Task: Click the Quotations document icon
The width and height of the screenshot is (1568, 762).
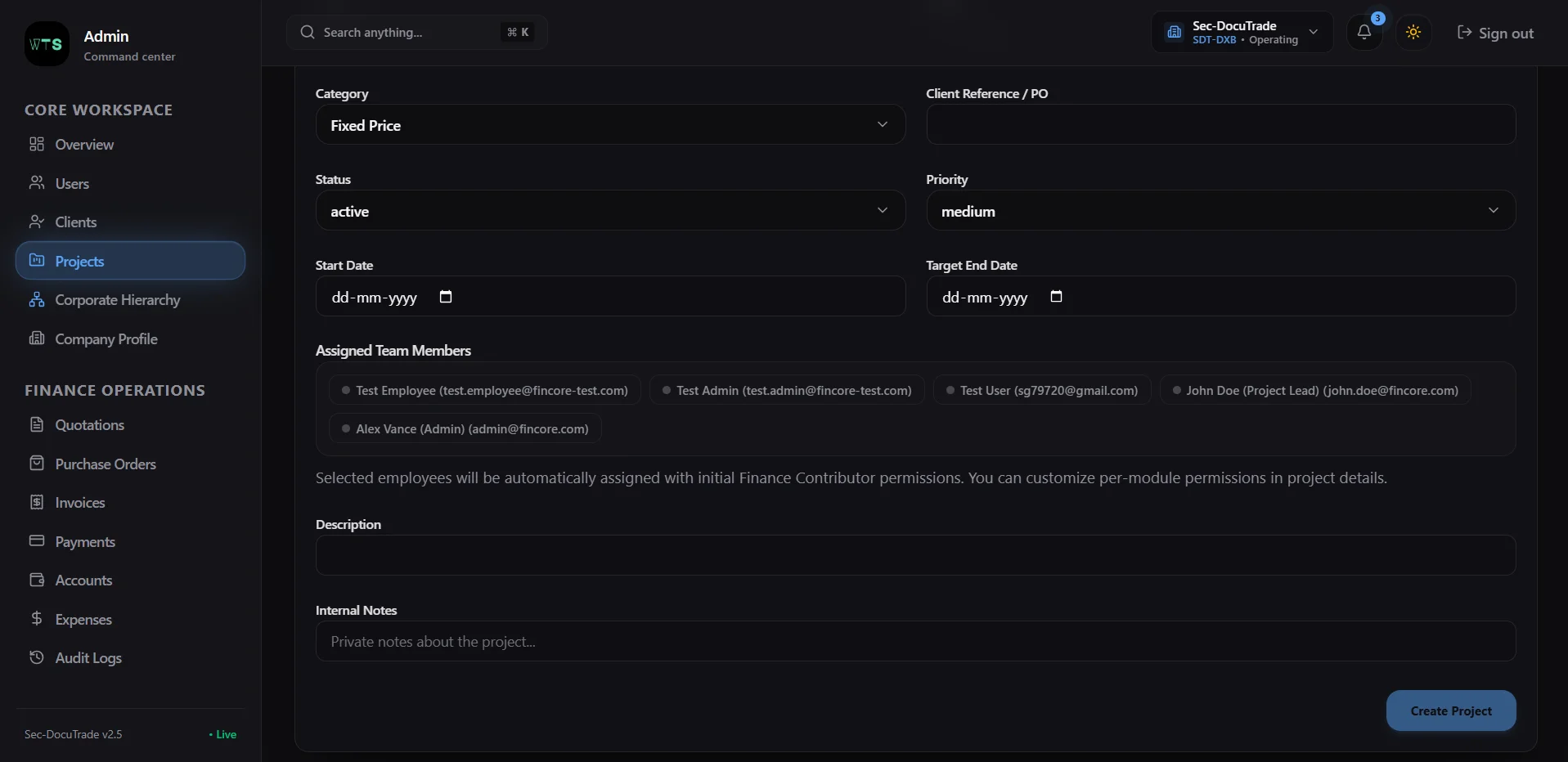Action: click(x=37, y=424)
